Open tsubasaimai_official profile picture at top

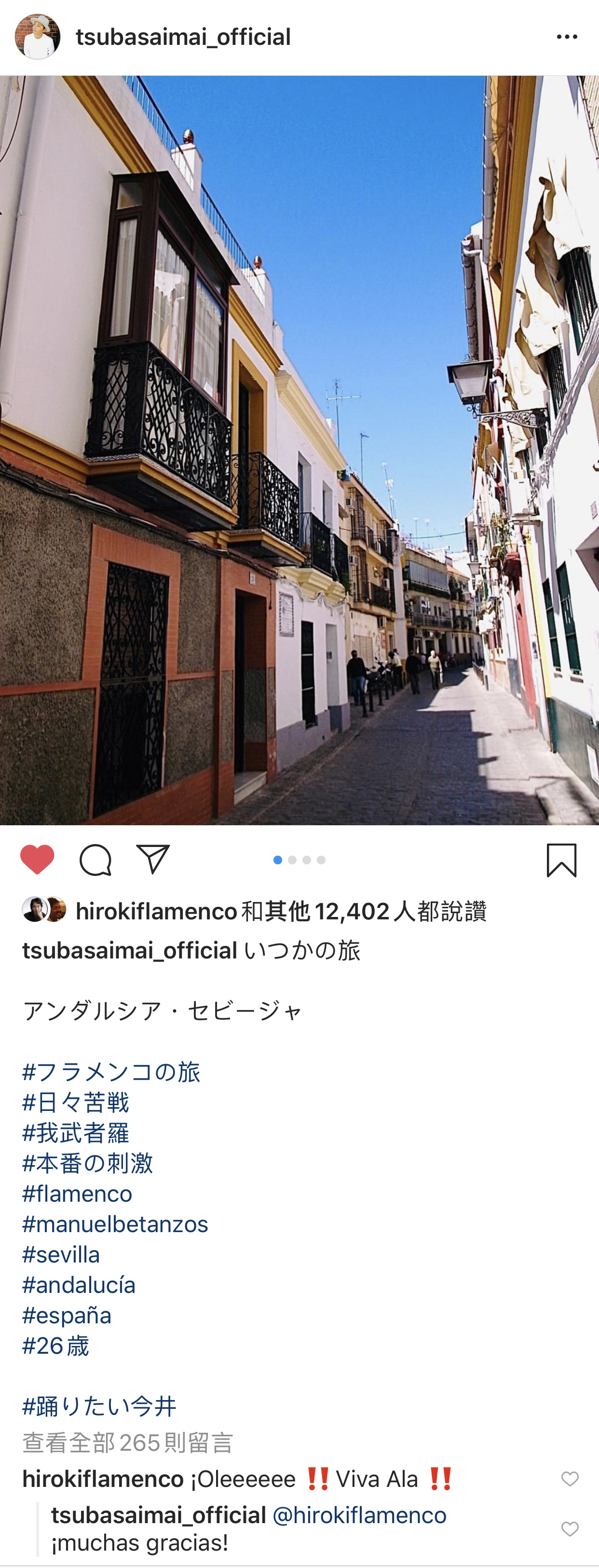38,37
